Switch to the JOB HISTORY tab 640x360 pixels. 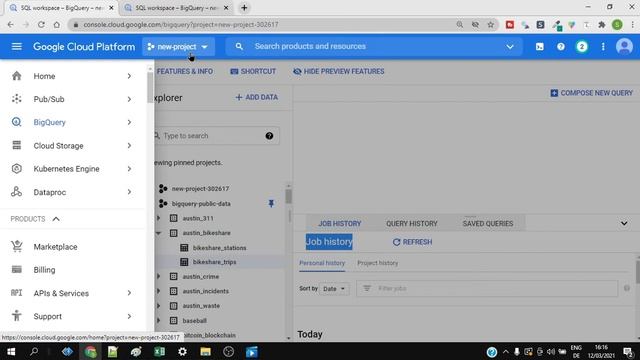340,223
